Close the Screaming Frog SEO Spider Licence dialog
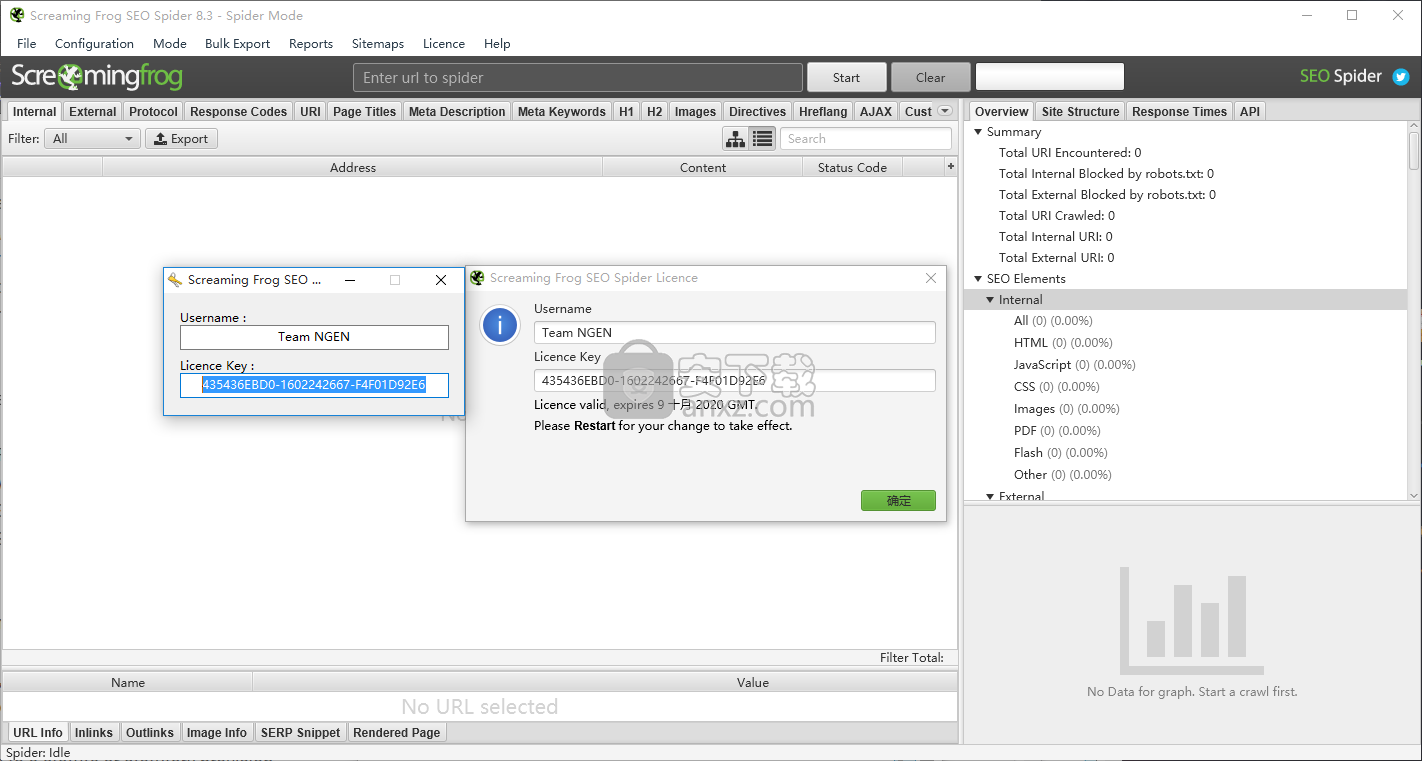The image size is (1422, 761). 931,278
